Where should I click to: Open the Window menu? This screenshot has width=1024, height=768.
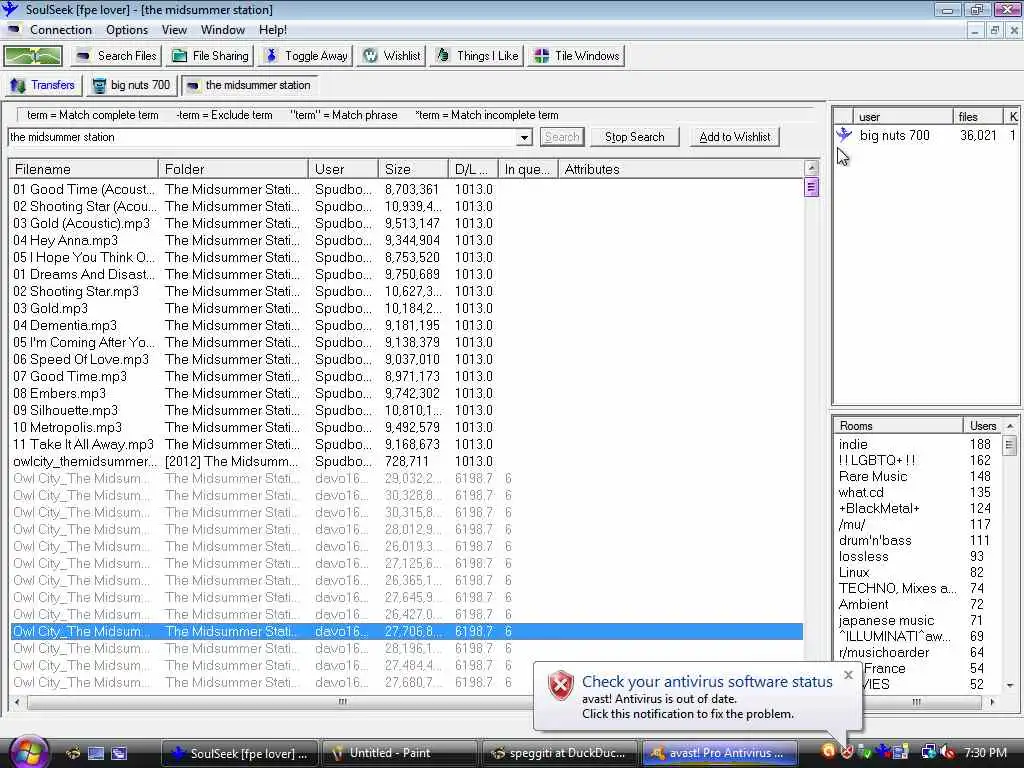point(223,30)
